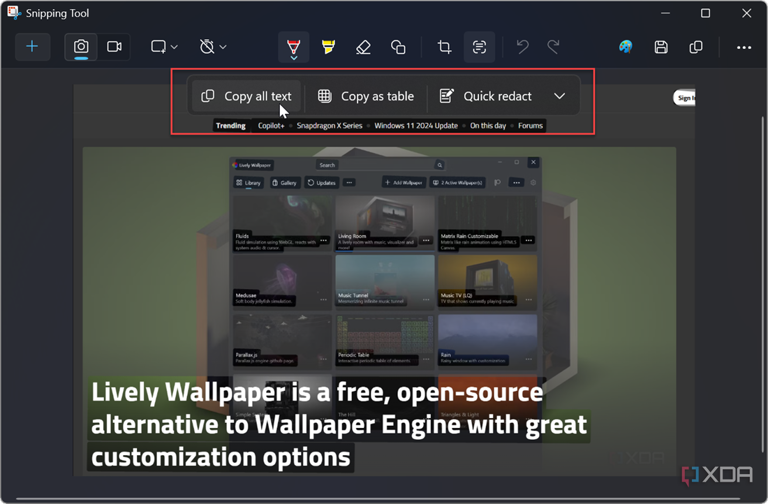Expand the Quick redact options chevron

pos(559,96)
